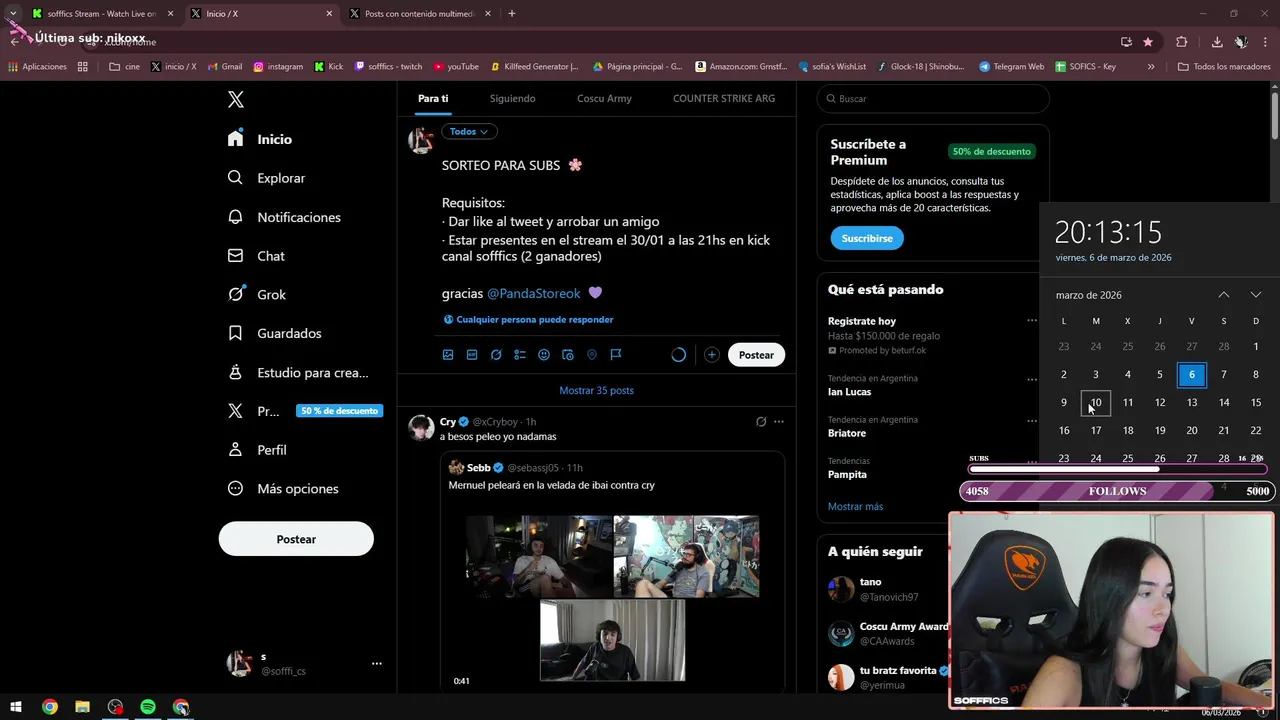
Task: Select the Para ti tab
Action: 433,99
